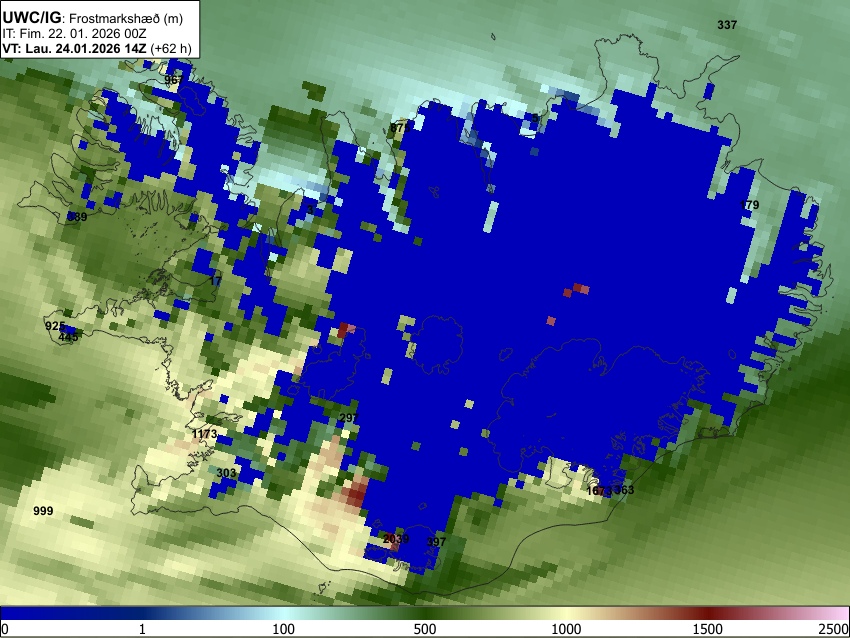Click the map value 871 in the north
850x638 pixels.
click(x=399, y=128)
